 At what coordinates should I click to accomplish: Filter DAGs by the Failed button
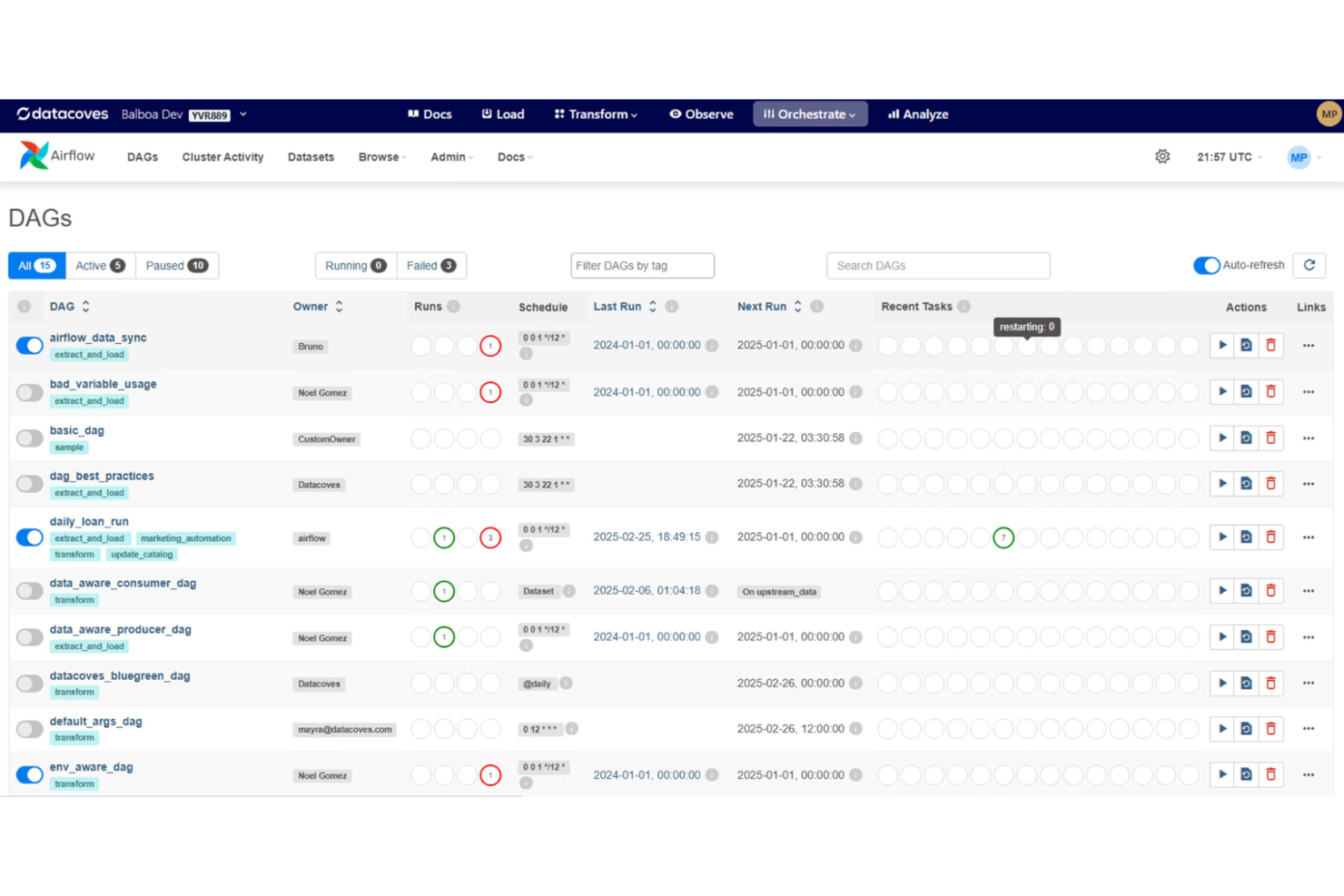tap(430, 266)
